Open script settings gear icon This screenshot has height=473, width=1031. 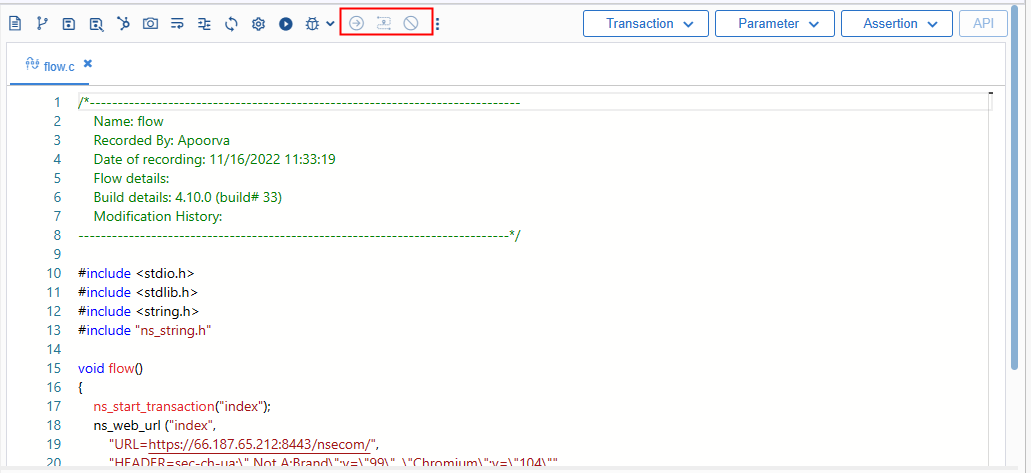(258, 24)
